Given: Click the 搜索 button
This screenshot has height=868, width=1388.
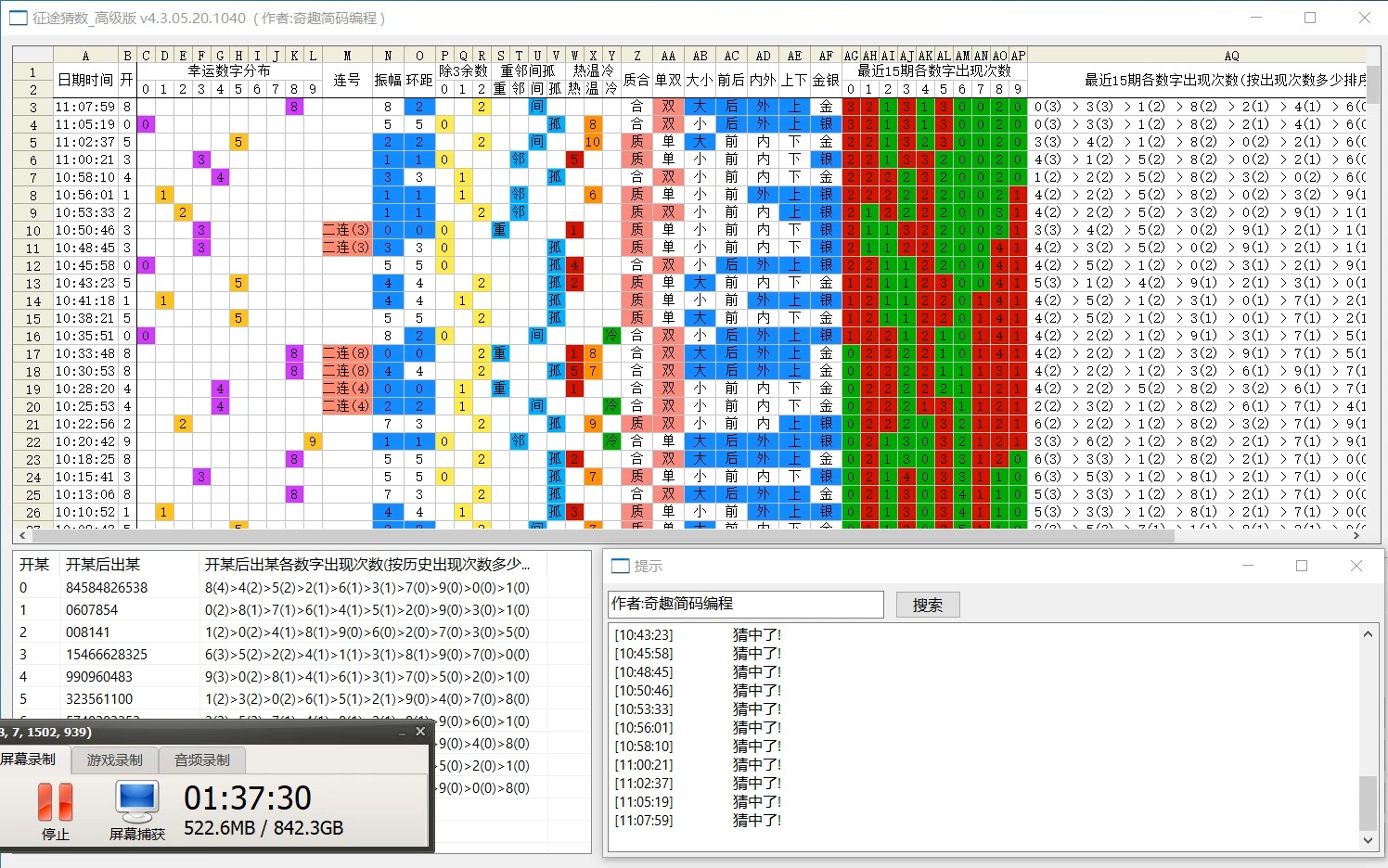Looking at the screenshot, I should [x=928, y=605].
